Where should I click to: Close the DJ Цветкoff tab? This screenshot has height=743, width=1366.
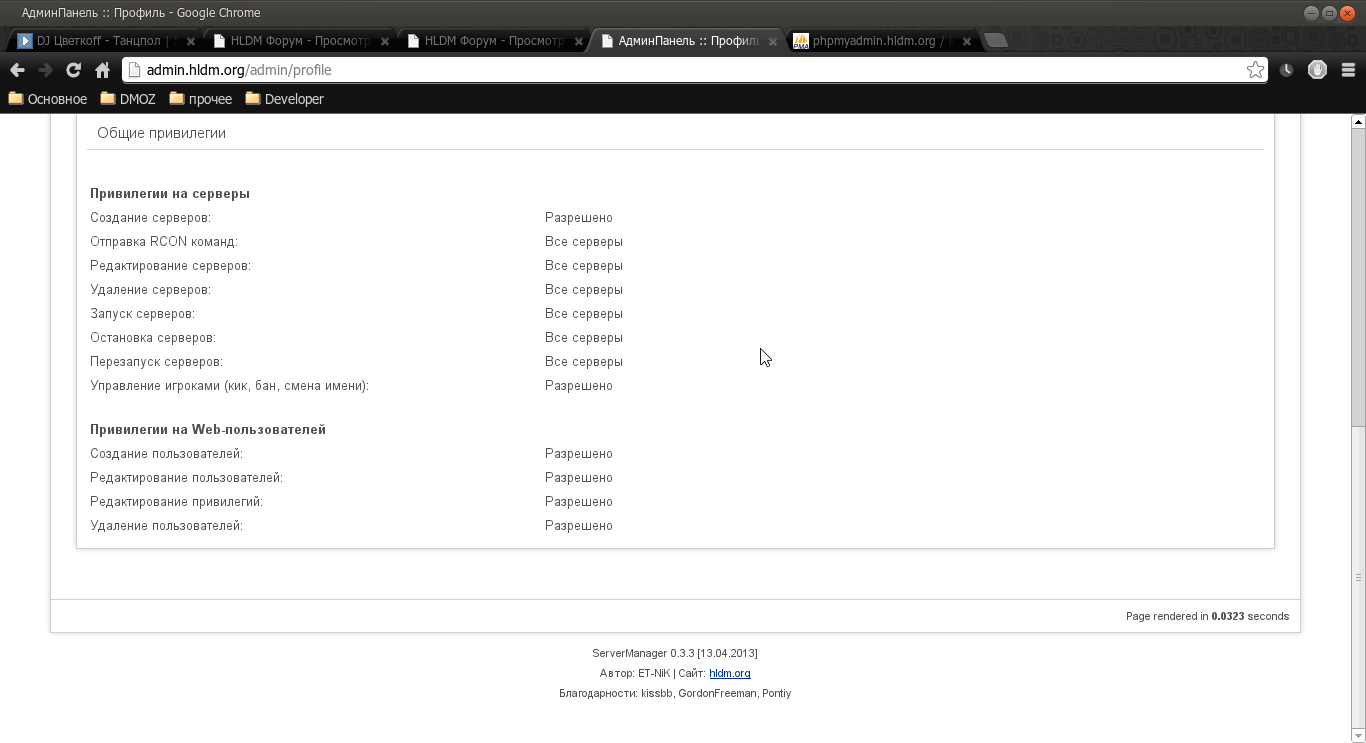coord(191,42)
